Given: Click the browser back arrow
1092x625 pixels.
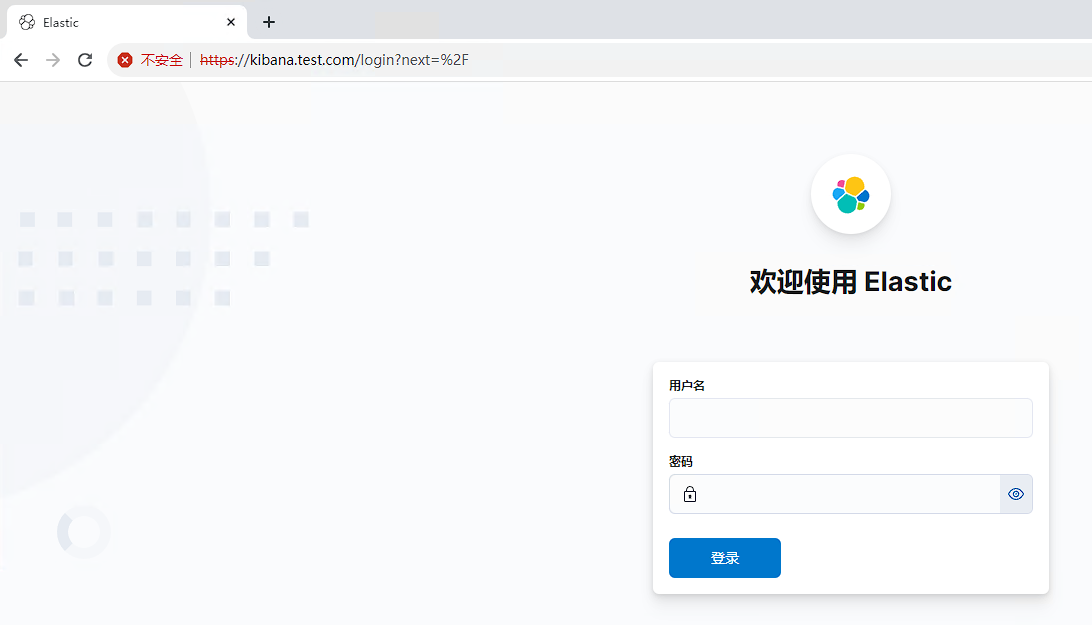Looking at the screenshot, I should coord(21,60).
